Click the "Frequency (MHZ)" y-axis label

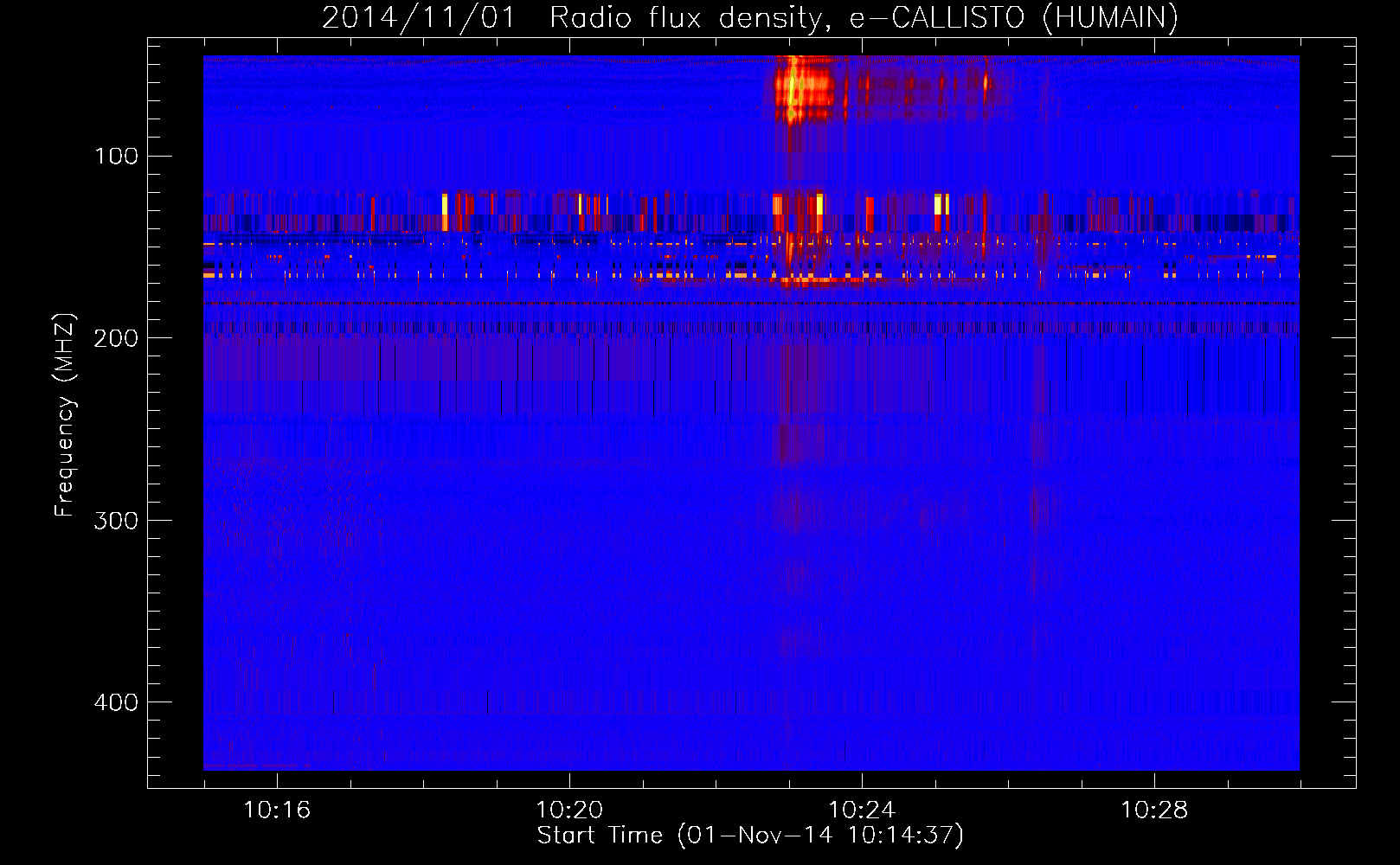pyautogui.click(x=65, y=415)
